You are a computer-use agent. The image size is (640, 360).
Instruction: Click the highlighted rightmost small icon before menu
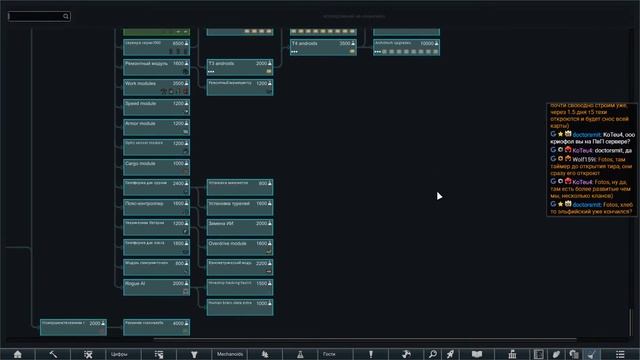(x=591, y=354)
